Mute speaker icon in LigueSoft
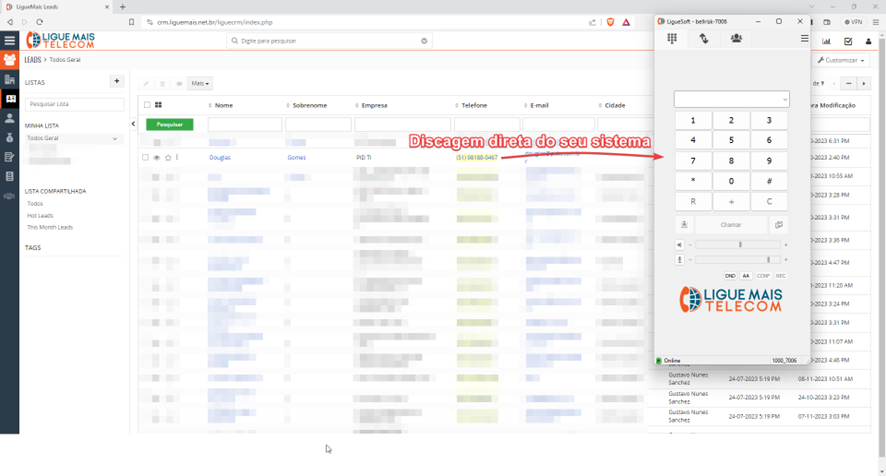This screenshot has height=476, width=886. [x=679, y=245]
